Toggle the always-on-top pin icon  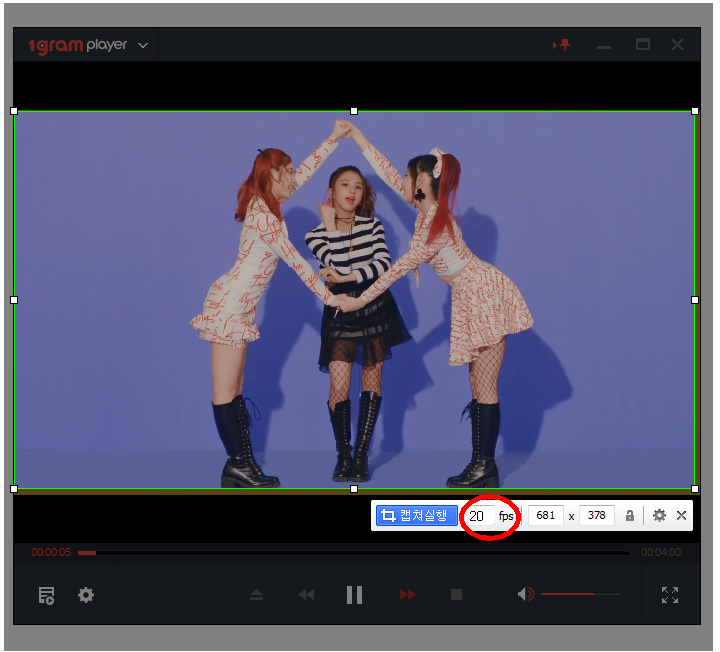(562, 45)
